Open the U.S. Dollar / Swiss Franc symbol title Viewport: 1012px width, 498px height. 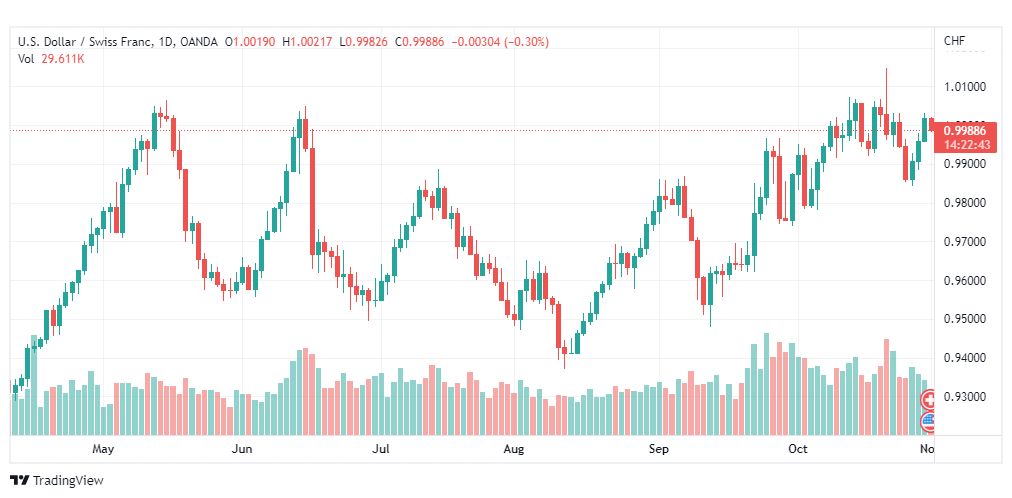[x=85, y=42]
